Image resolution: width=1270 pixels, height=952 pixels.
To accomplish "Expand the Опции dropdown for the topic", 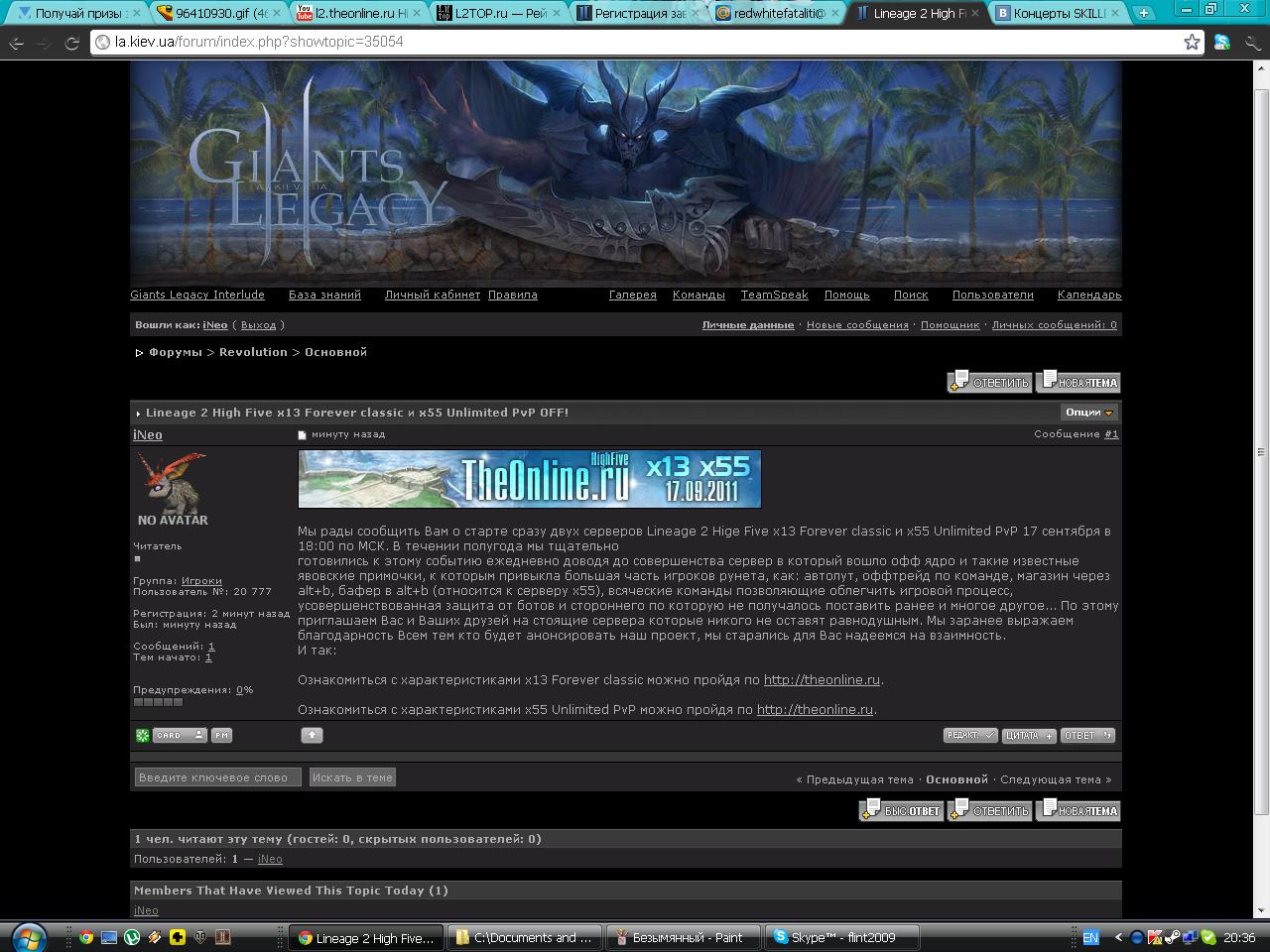I will click(1088, 413).
